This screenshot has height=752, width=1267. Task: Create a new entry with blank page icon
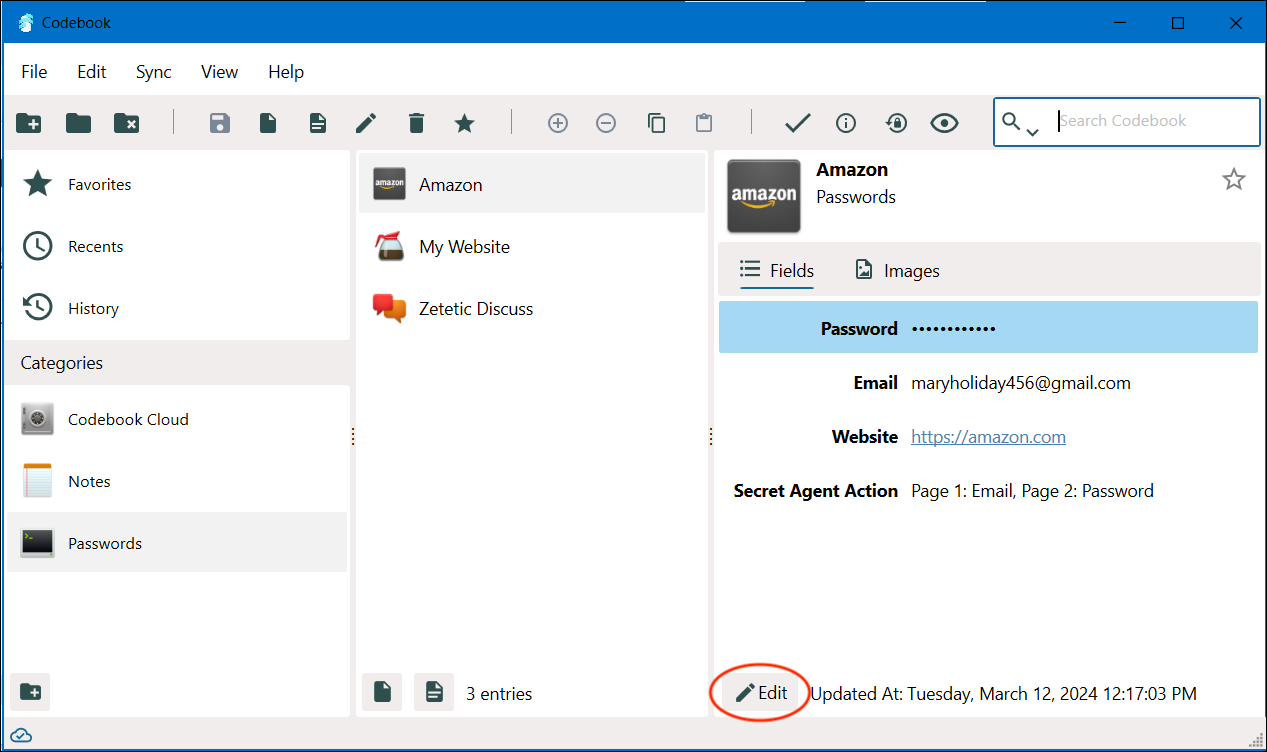(268, 123)
